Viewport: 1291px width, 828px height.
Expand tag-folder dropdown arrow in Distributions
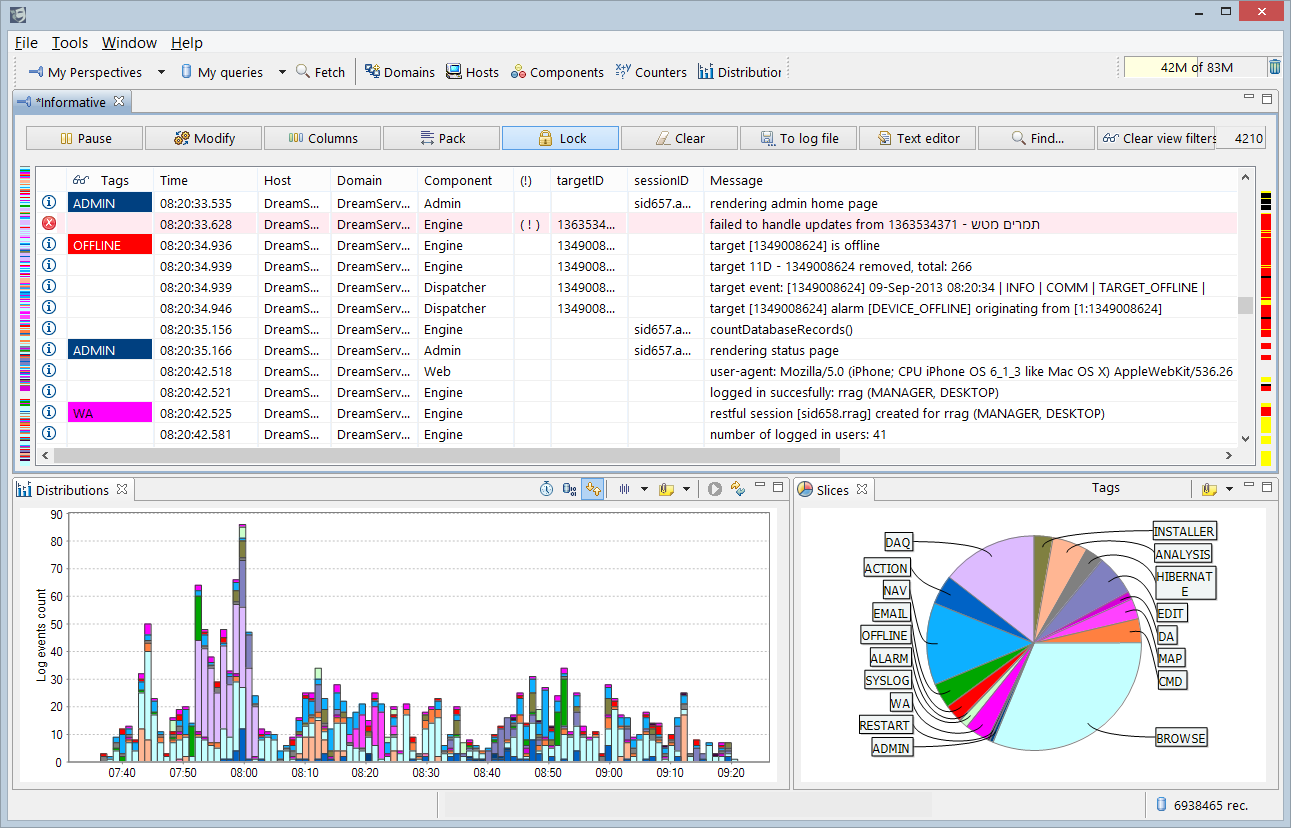(686, 489)
